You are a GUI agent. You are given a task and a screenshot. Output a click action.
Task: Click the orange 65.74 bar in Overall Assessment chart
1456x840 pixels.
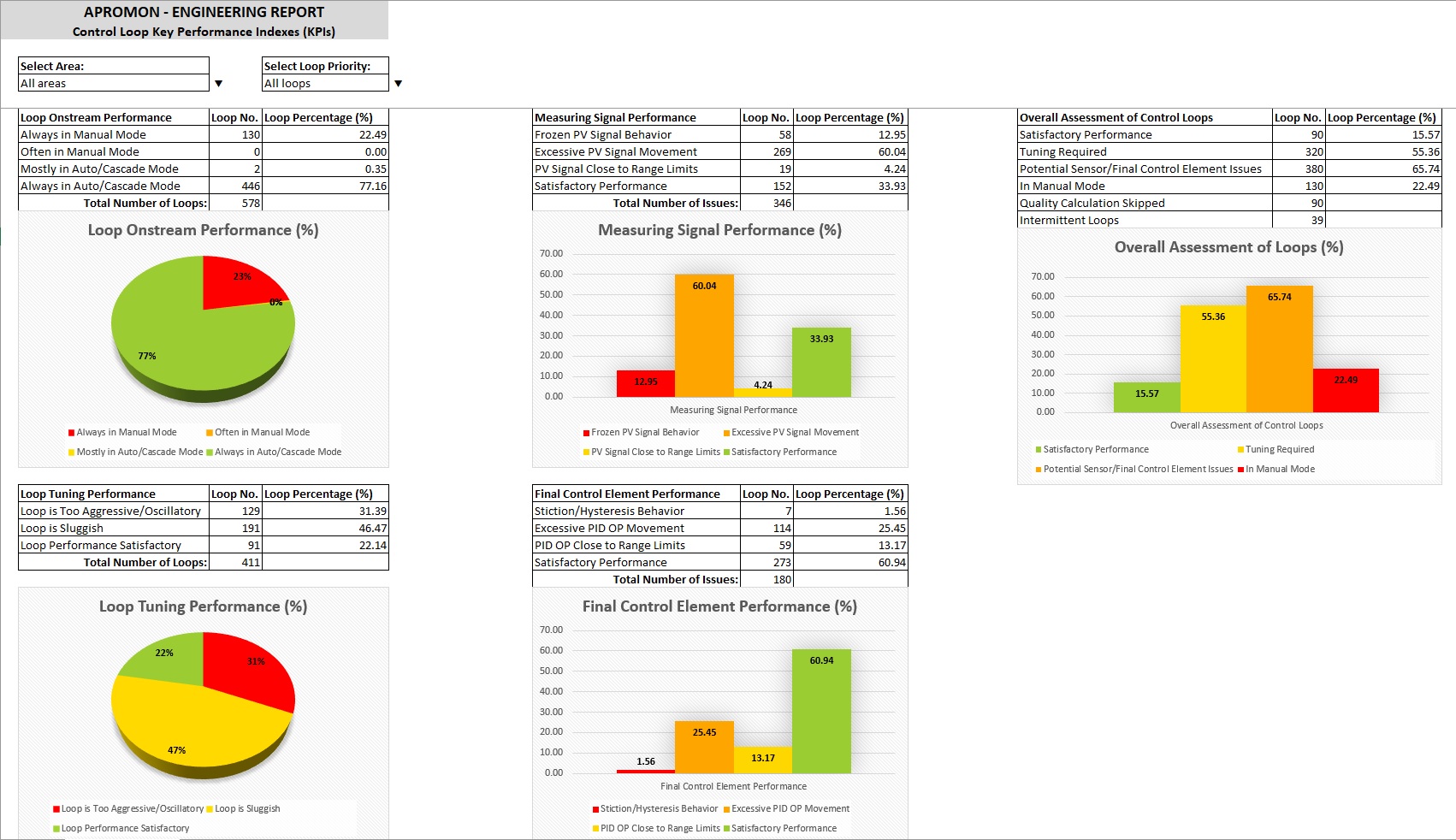tap(1279, 349)
